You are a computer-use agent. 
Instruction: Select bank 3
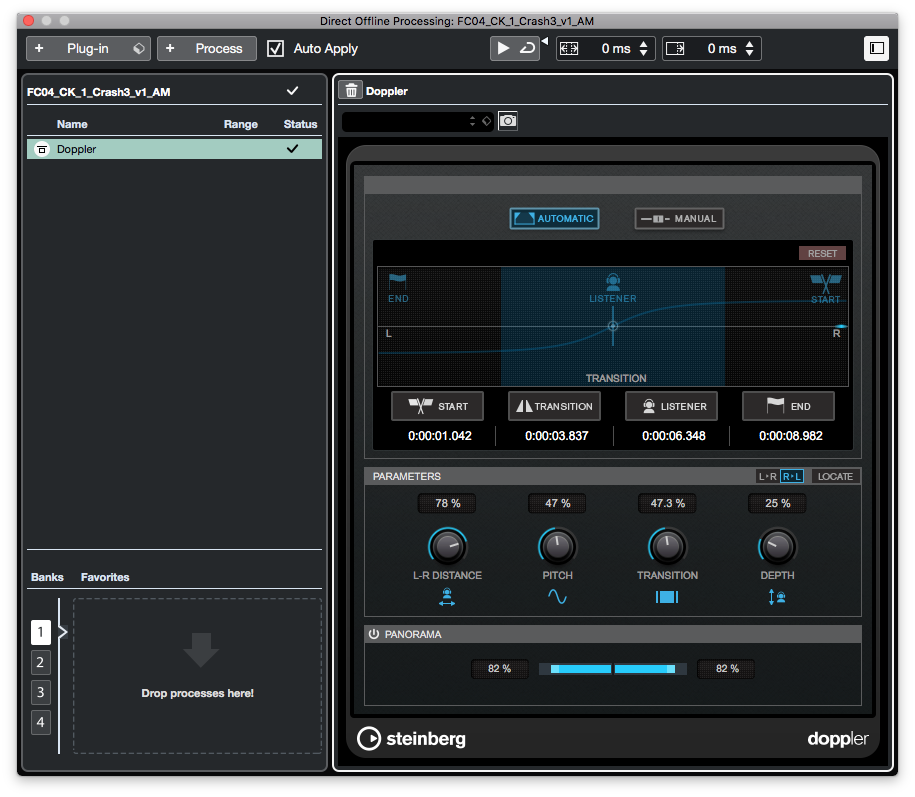[40, 693]
